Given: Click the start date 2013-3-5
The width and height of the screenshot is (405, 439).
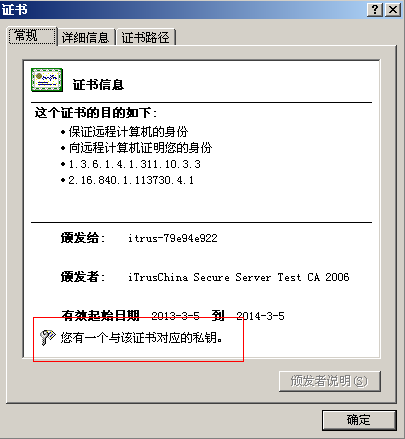Looking at the screenshot, I should (x=175, y=315).
